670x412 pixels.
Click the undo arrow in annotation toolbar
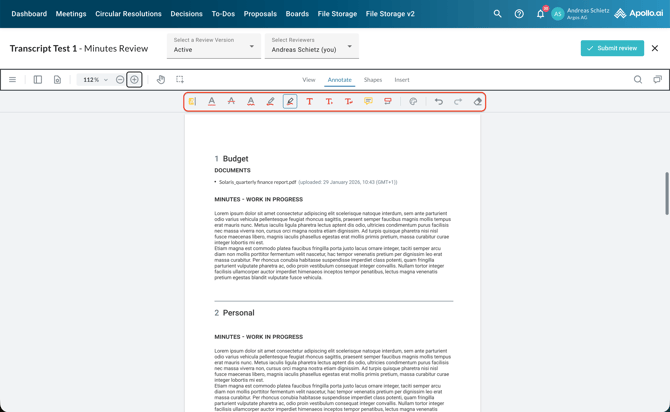tap(438, 101)
